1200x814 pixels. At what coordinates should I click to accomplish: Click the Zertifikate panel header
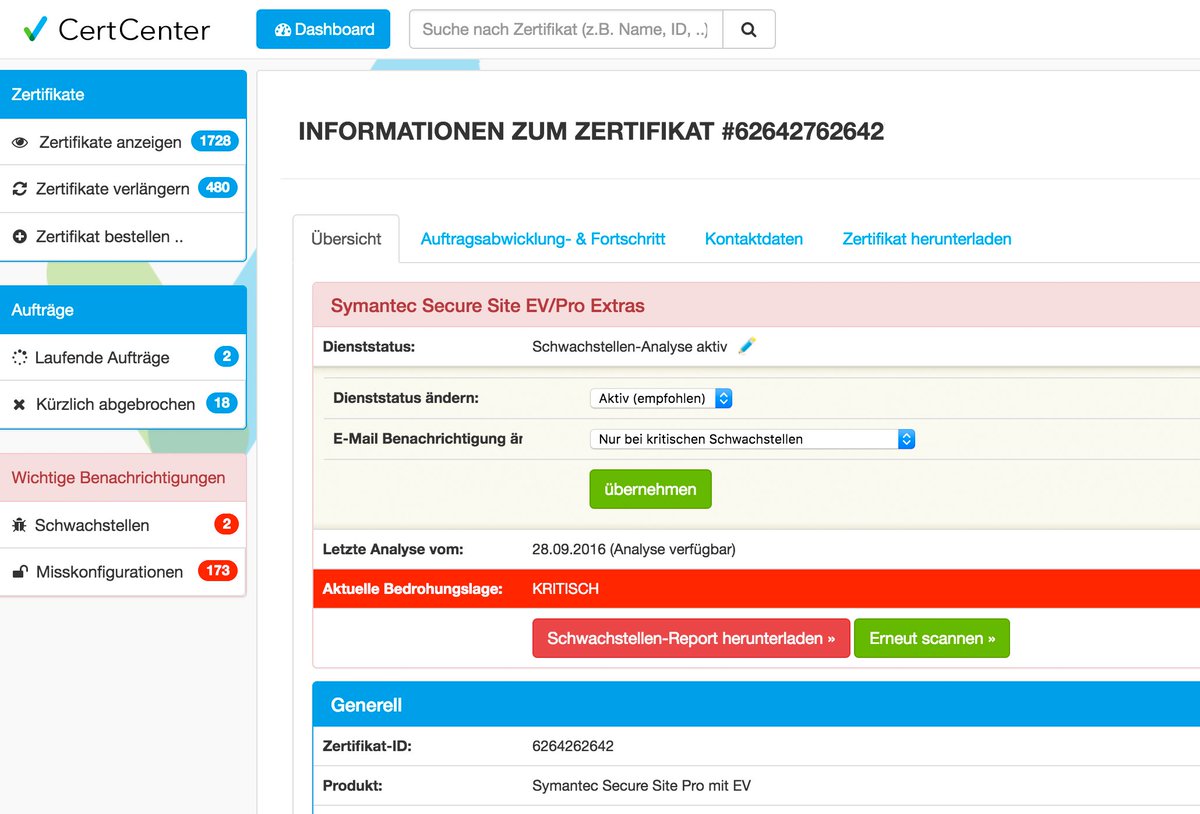(x=123, y=94)
